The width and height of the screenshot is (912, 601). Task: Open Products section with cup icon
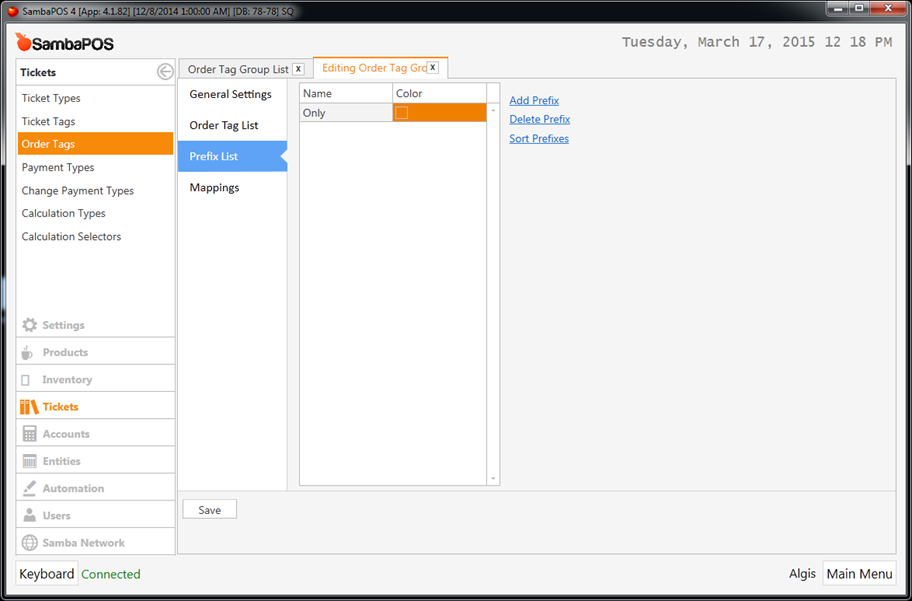click(30, 352)
